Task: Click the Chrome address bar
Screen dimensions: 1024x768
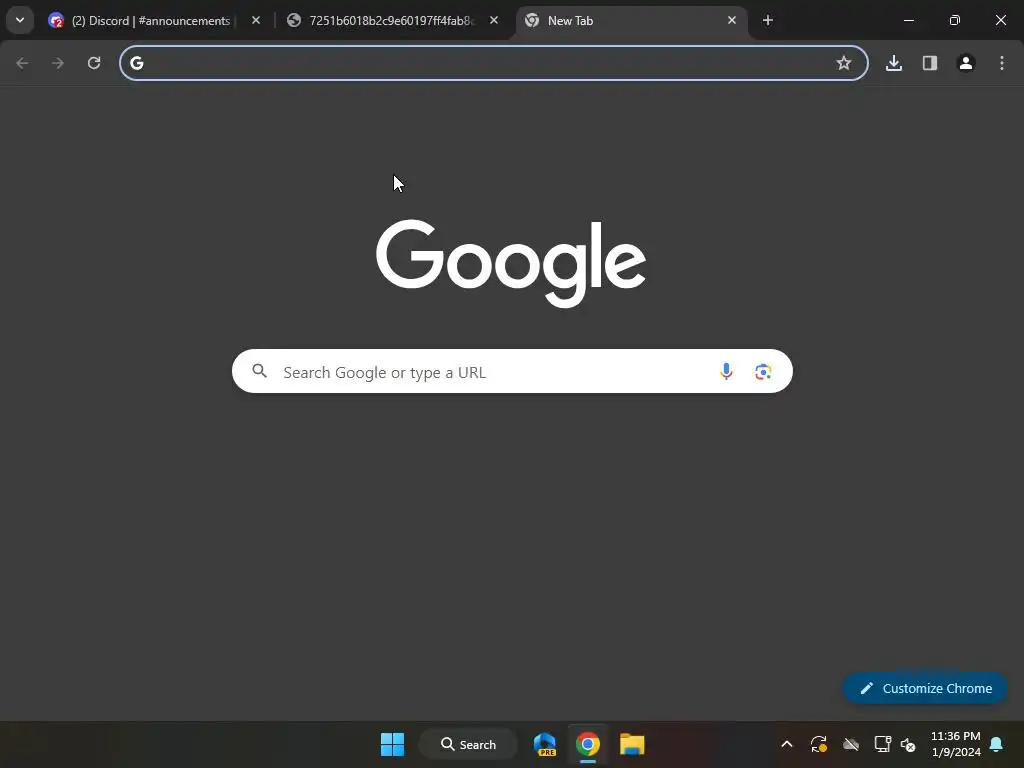Action: pos(494,63)
